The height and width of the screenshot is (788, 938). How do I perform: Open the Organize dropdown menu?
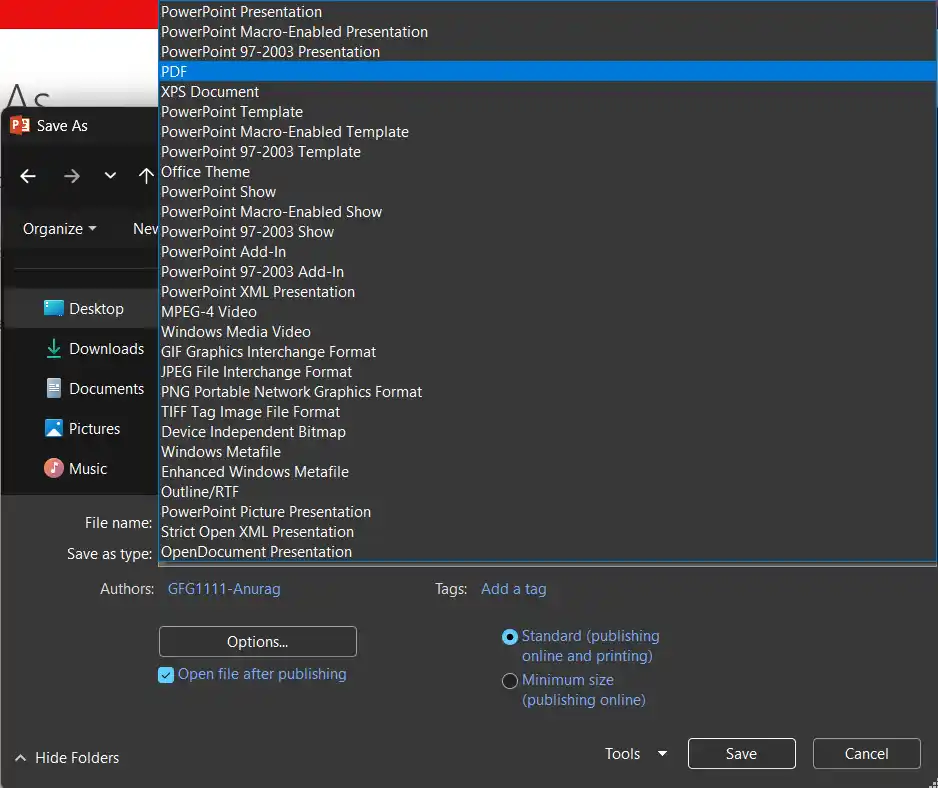click(59, 229)
